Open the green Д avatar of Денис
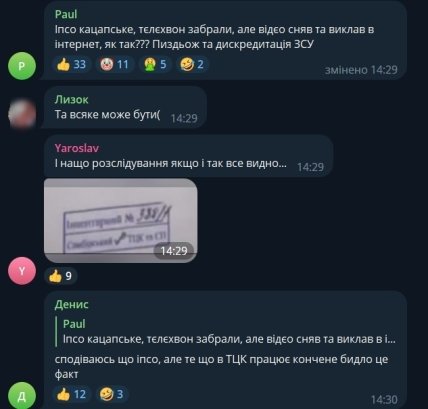Image resolution: width=428 pixels, height=409 pixels. click(22, 396)
